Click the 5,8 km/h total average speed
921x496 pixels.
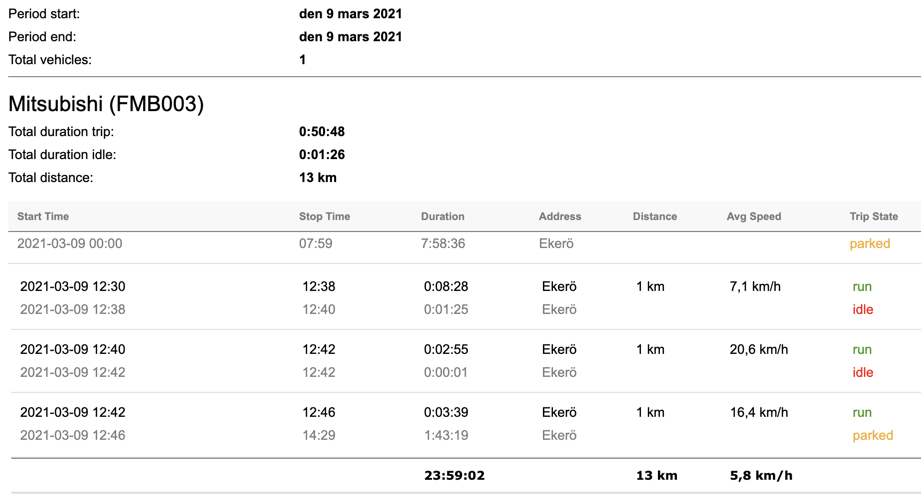point(761,475)
